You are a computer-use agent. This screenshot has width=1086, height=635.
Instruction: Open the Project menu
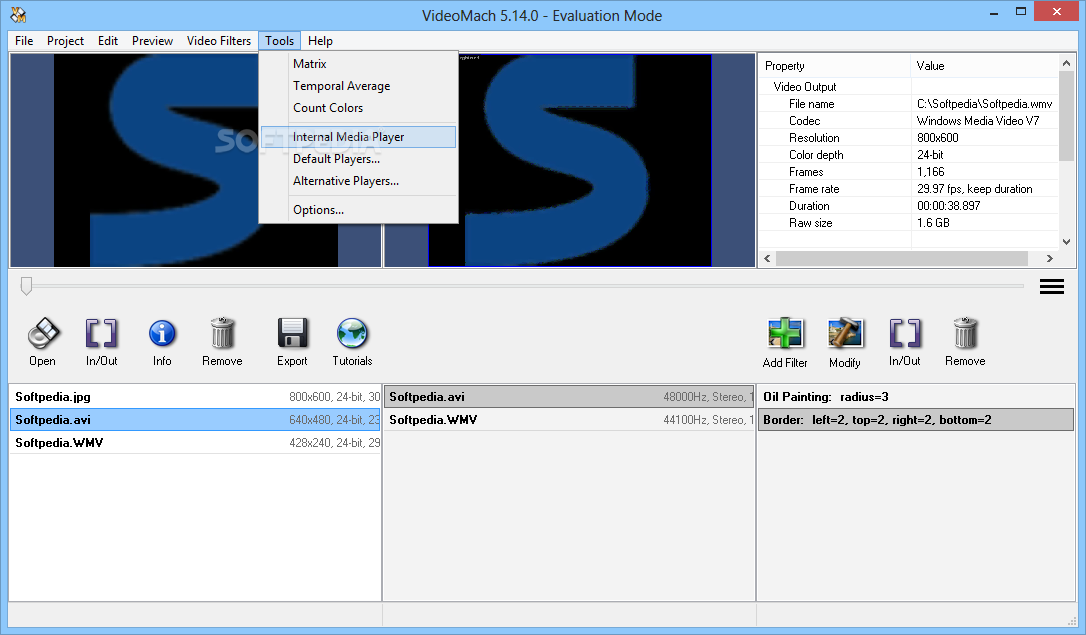click(x=65, y=41)
